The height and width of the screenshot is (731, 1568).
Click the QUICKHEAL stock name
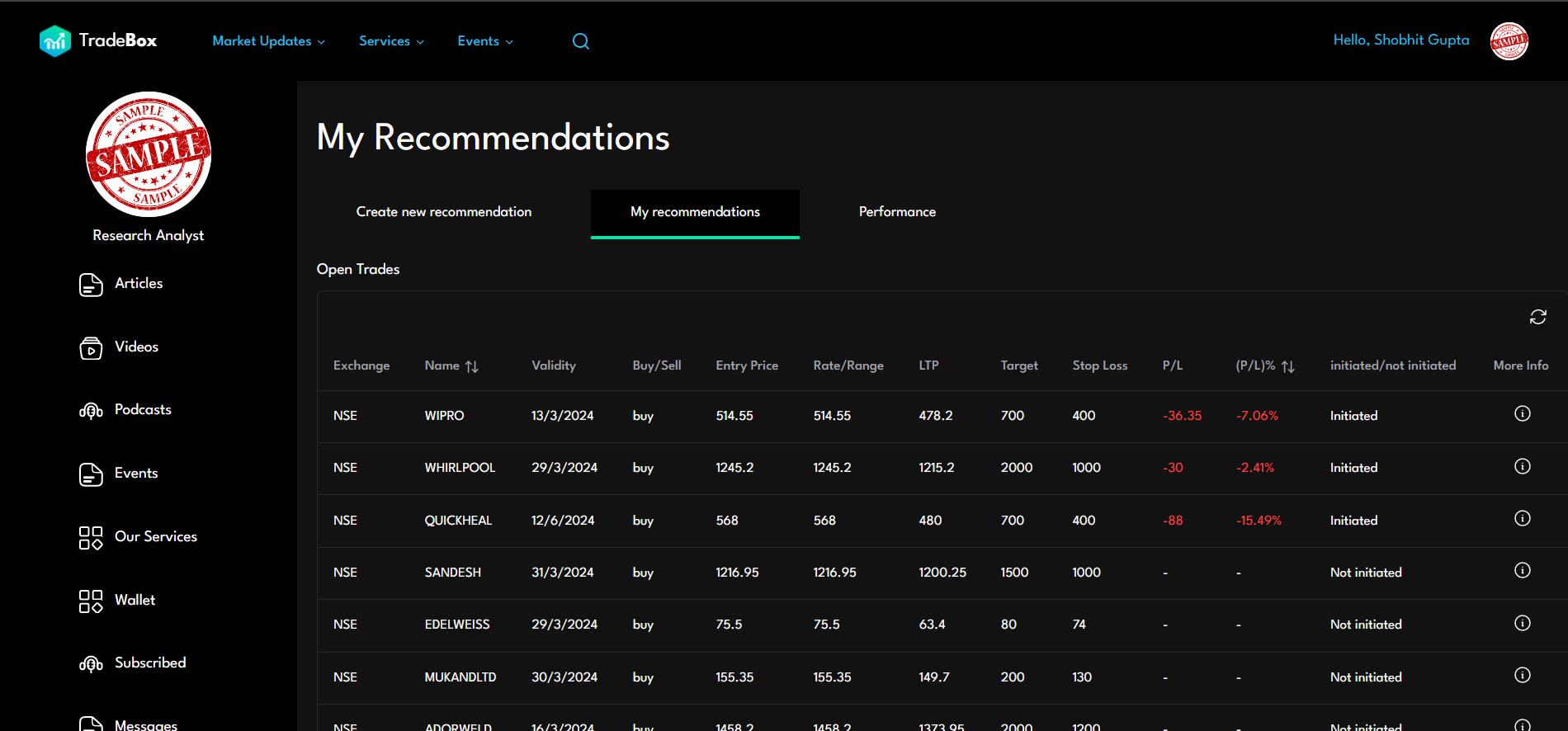(x=458, y=521)
